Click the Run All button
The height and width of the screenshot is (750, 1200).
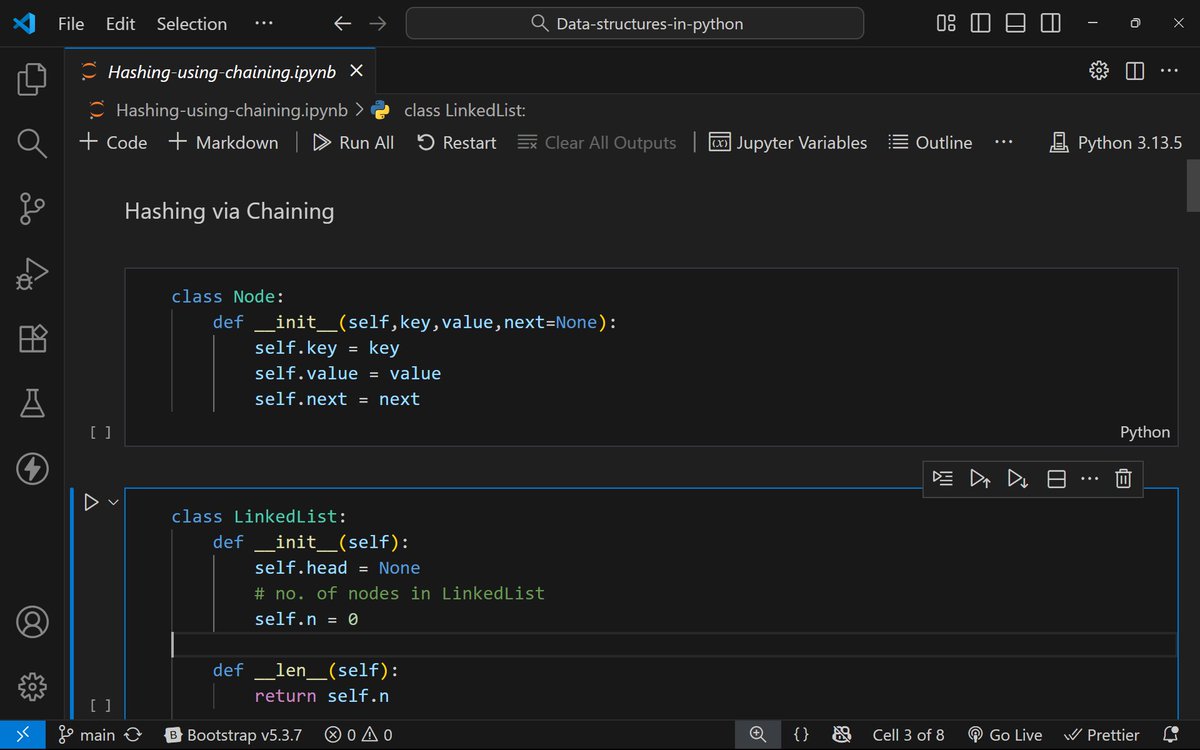[x=353, y=142]
